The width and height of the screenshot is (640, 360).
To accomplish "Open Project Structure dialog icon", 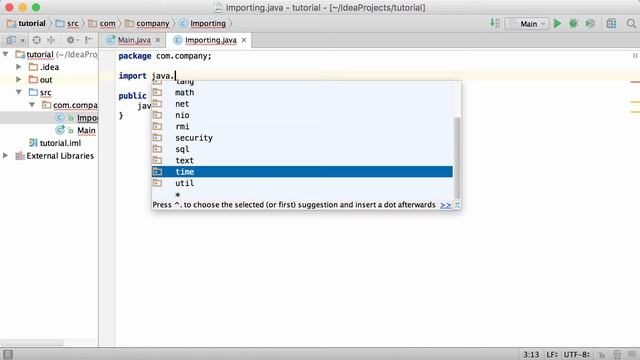I will 611,24.
